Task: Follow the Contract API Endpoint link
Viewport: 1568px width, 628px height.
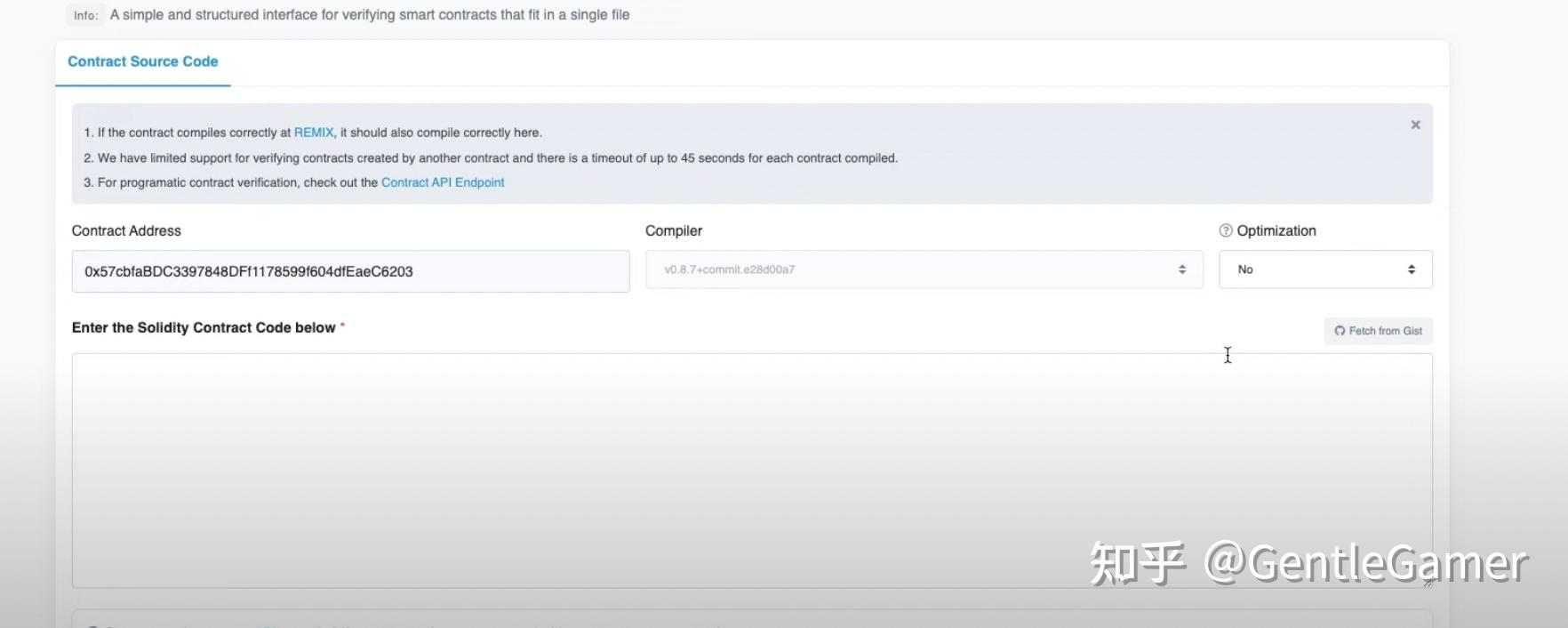Action: tap(443, 182)
